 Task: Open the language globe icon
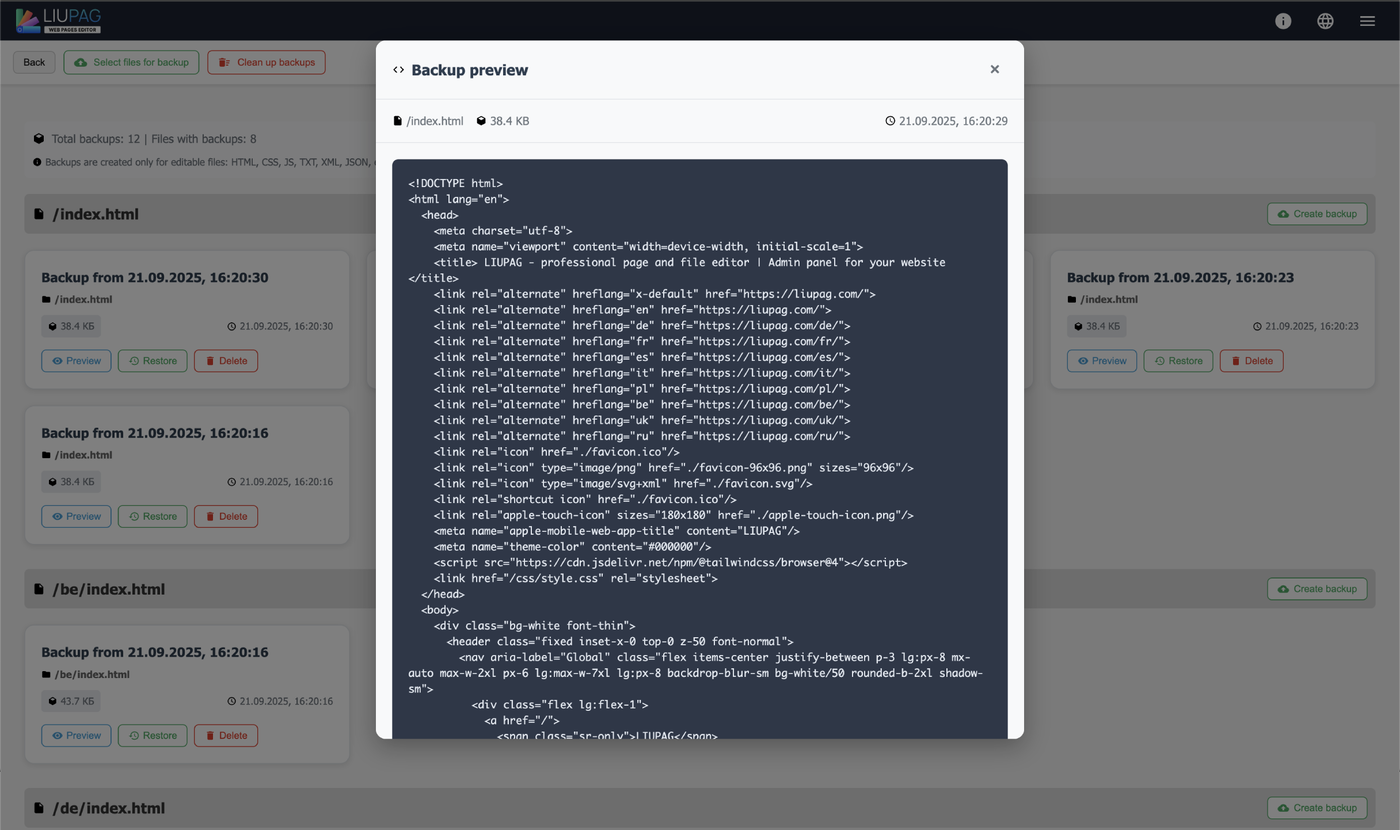[x=1325, y=21]
